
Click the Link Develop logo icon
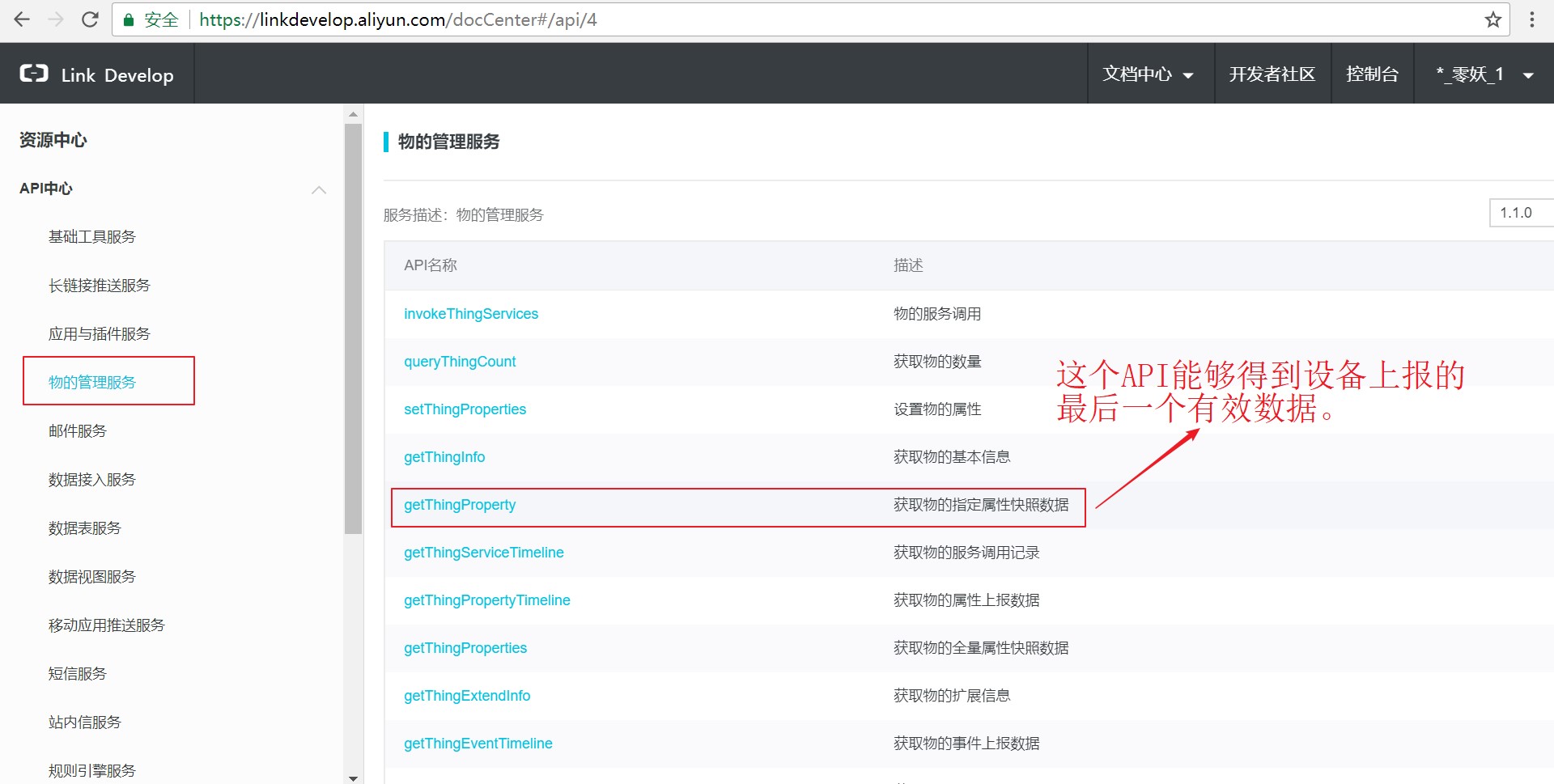pos(34,74)
